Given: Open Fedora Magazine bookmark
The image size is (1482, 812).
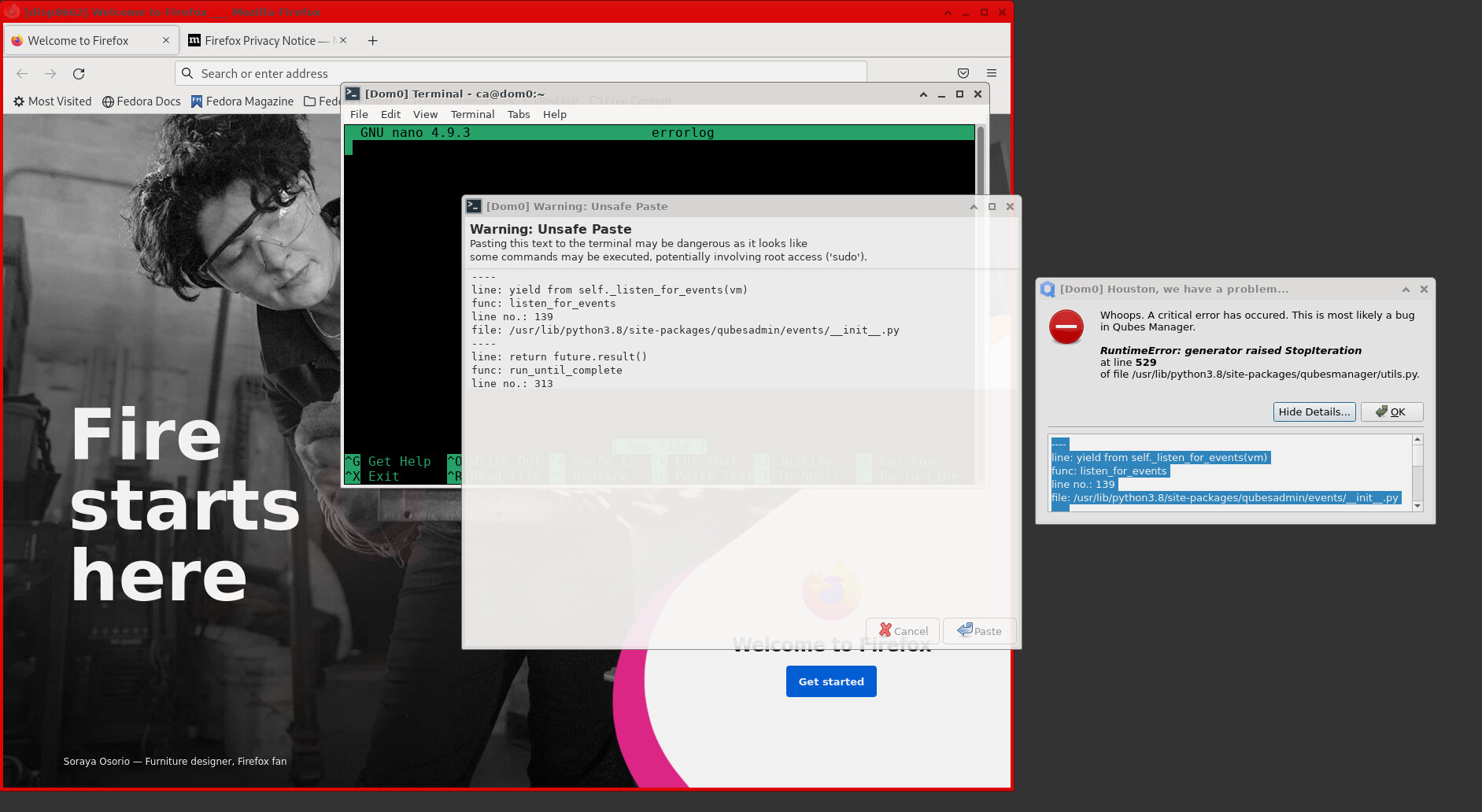Looking at the screenshot, I should (242, 101).
